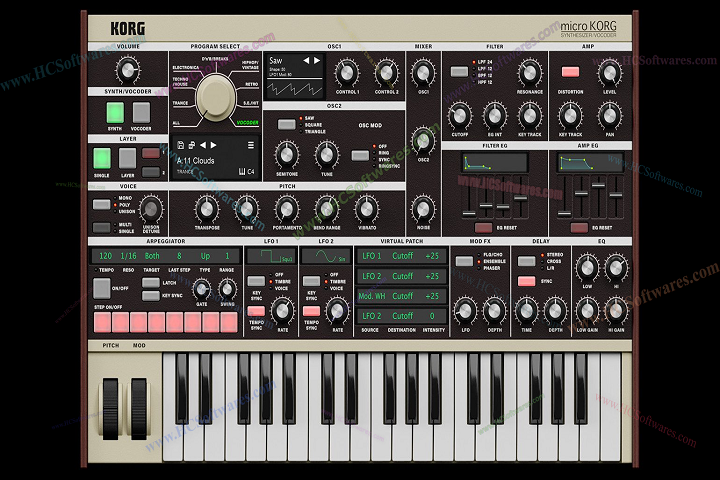Click Mod. WH Cutoff virtual patch row
This screenshot has width=720, height=480.
pyautogui.click(x=401, y=296)
